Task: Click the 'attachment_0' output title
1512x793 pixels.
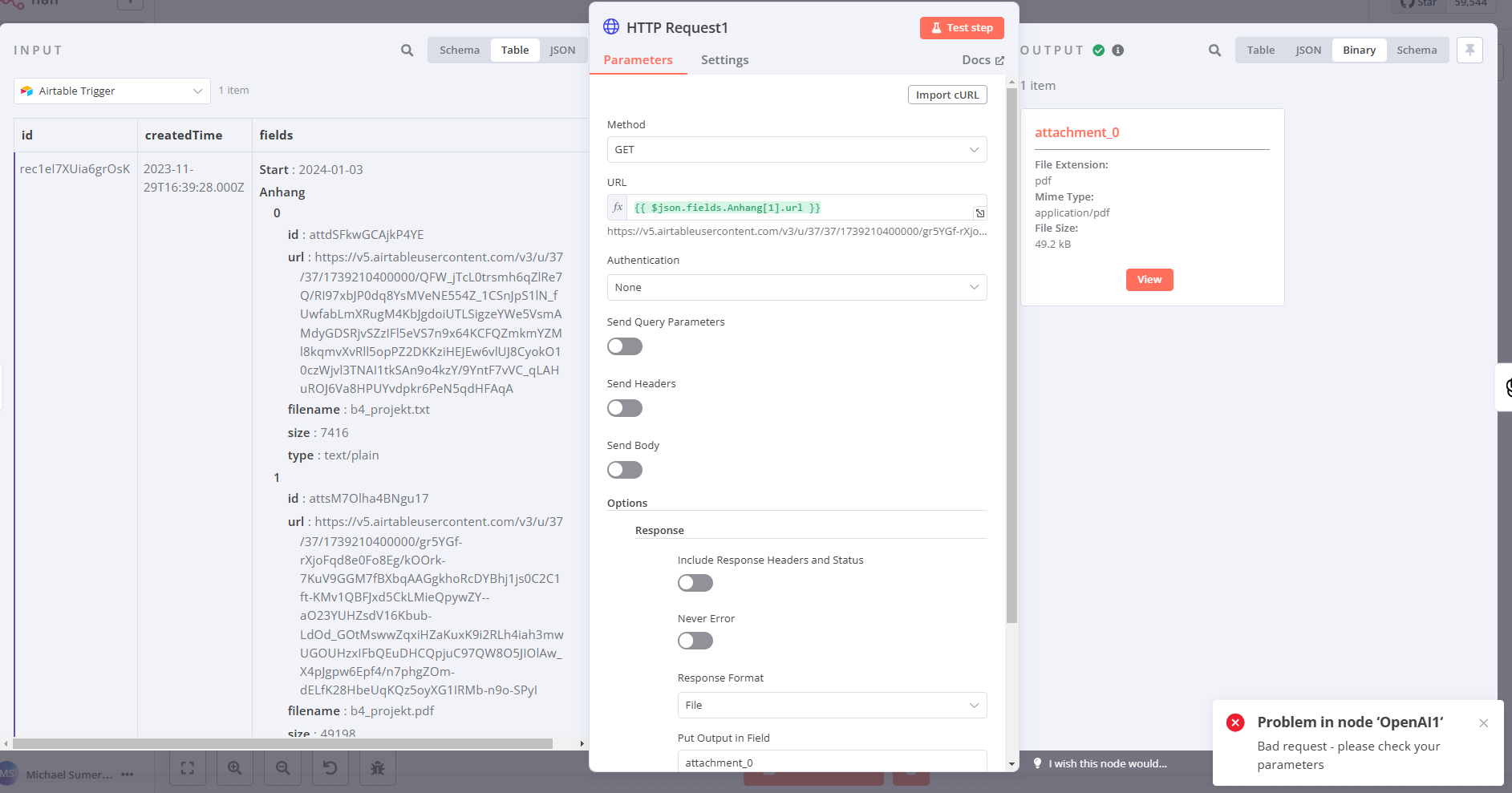Action: coord(1076,133)
